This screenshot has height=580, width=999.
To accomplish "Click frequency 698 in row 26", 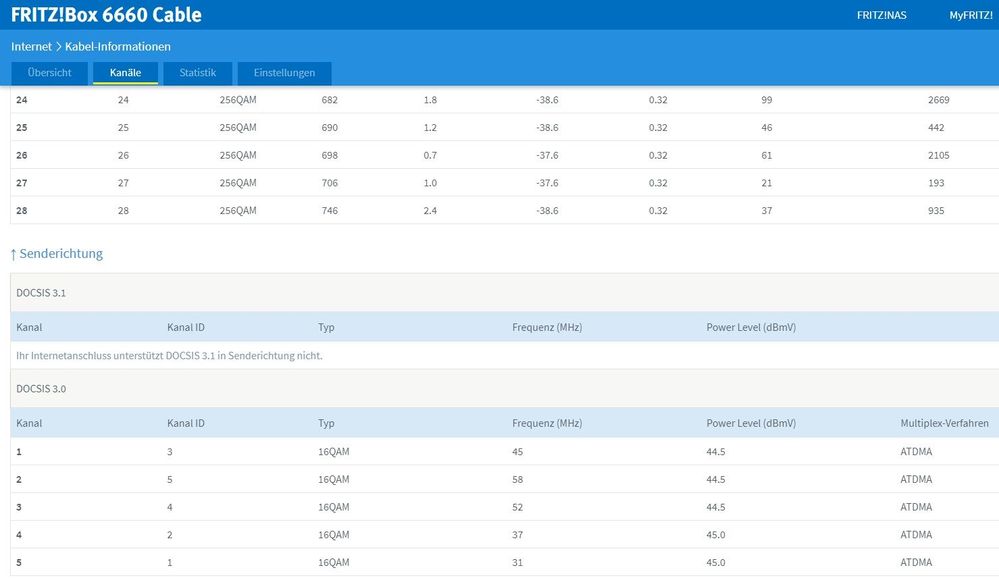I will [x=329, y=156].
